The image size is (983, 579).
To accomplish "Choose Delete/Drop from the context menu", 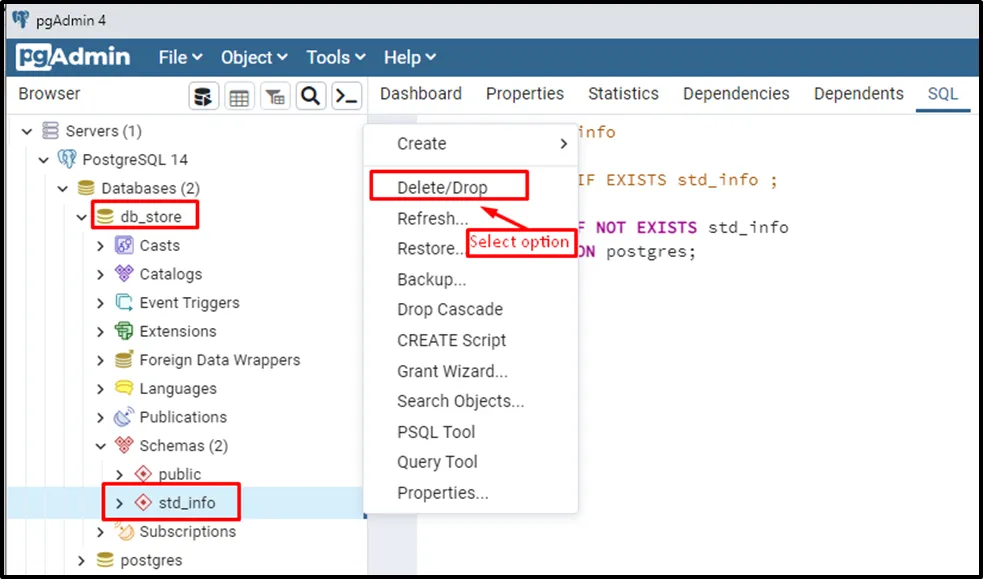I will [442, 187].
